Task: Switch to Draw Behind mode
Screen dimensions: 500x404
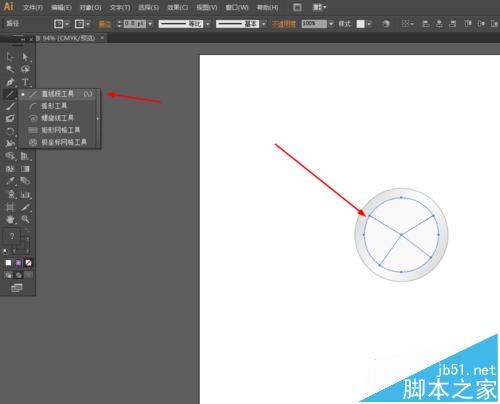Action: point(19,275)
